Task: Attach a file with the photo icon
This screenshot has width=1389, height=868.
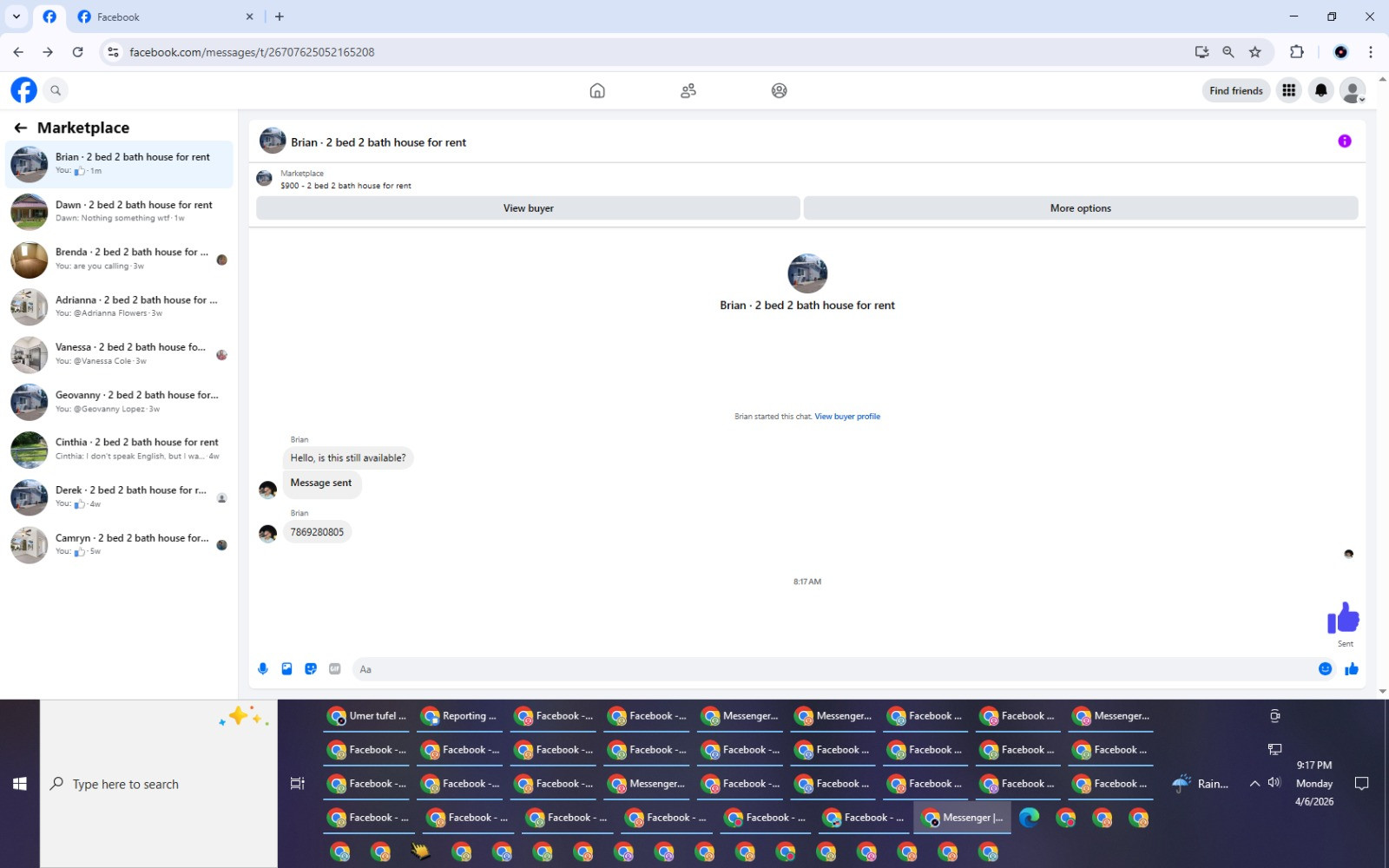Action: coord(286,669)
